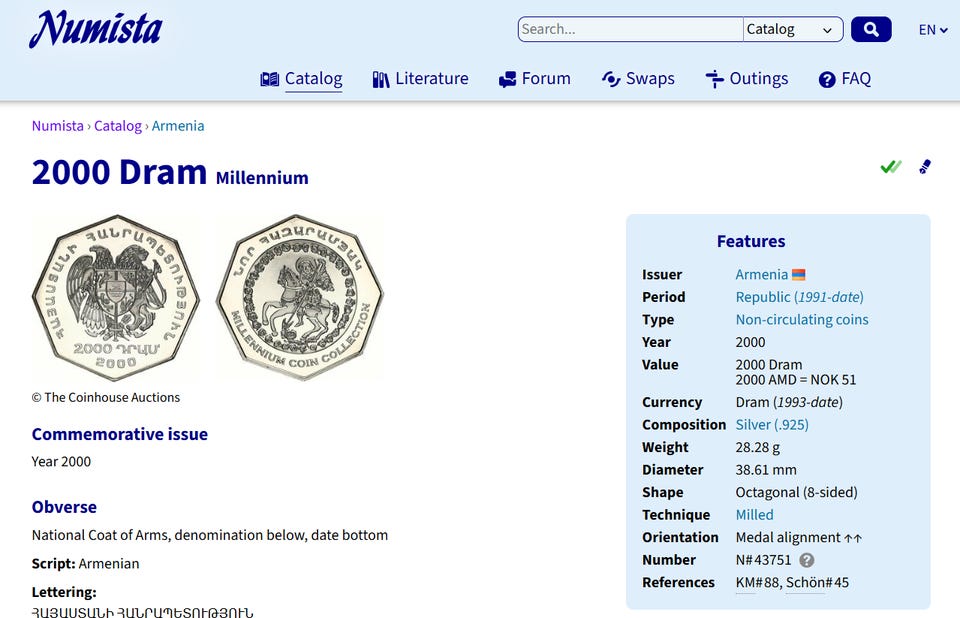Screen dimensions: 960x618
Task: Click the Swaps arrows icon
Action: [x=611, y=79]
